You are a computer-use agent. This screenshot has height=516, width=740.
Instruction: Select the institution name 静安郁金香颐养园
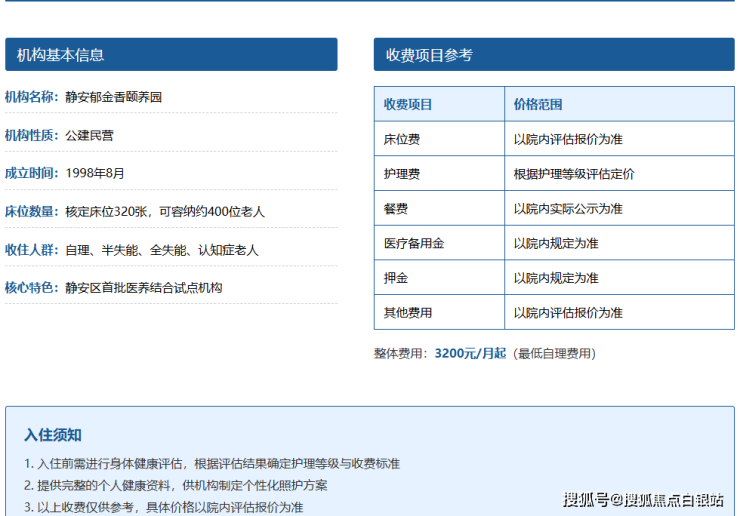tap(113, 97)
